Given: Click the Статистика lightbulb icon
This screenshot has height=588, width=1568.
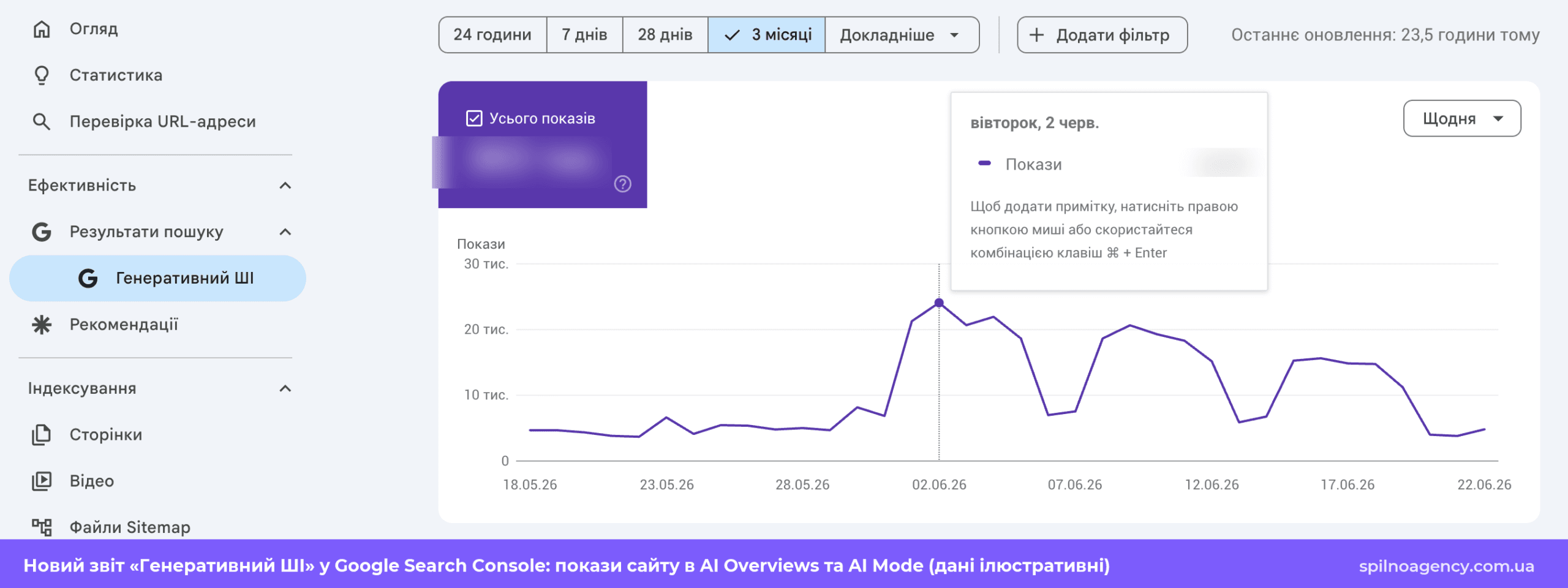Looking at the screenshot, I should (42, 75).
